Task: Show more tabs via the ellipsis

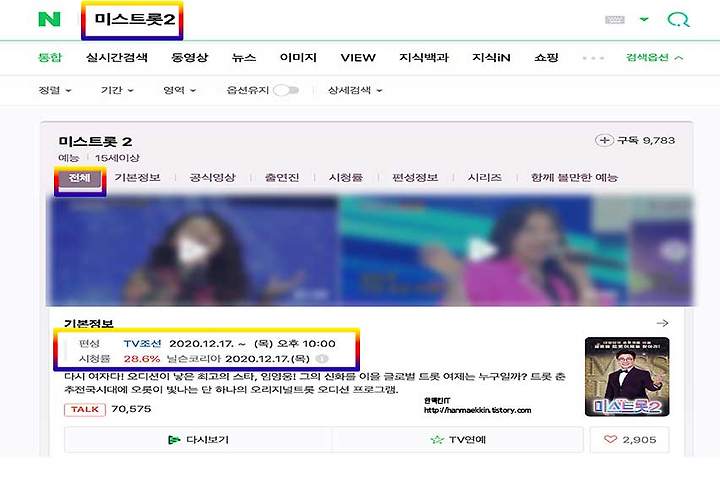Action: [x=593, y=58]
